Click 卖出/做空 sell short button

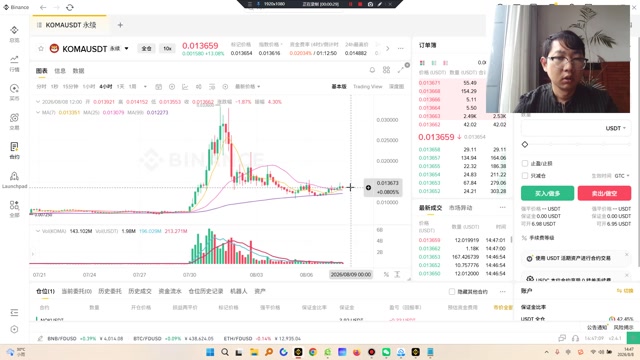point(604,193)
